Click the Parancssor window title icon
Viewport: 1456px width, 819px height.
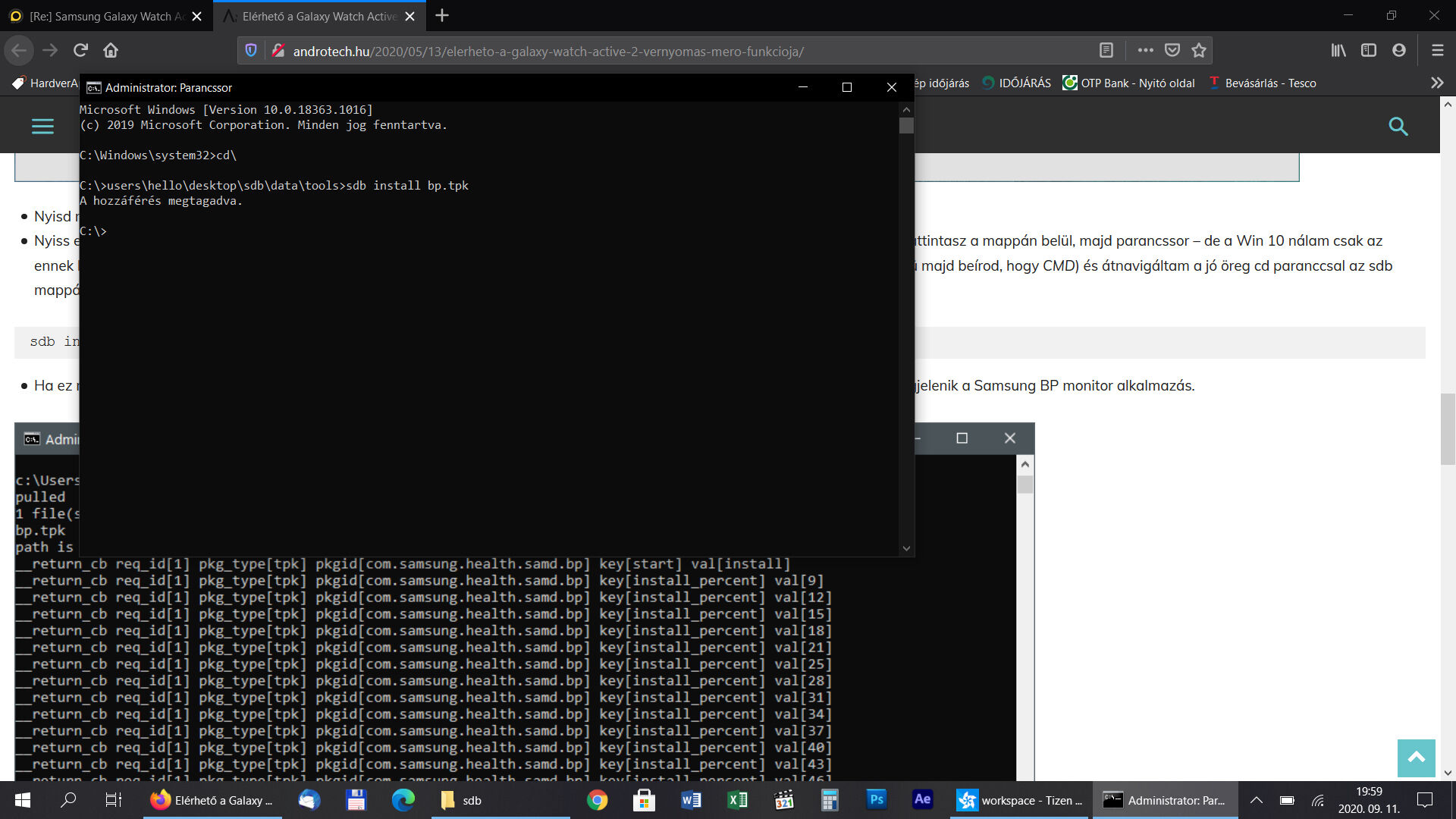coord(93,87)
